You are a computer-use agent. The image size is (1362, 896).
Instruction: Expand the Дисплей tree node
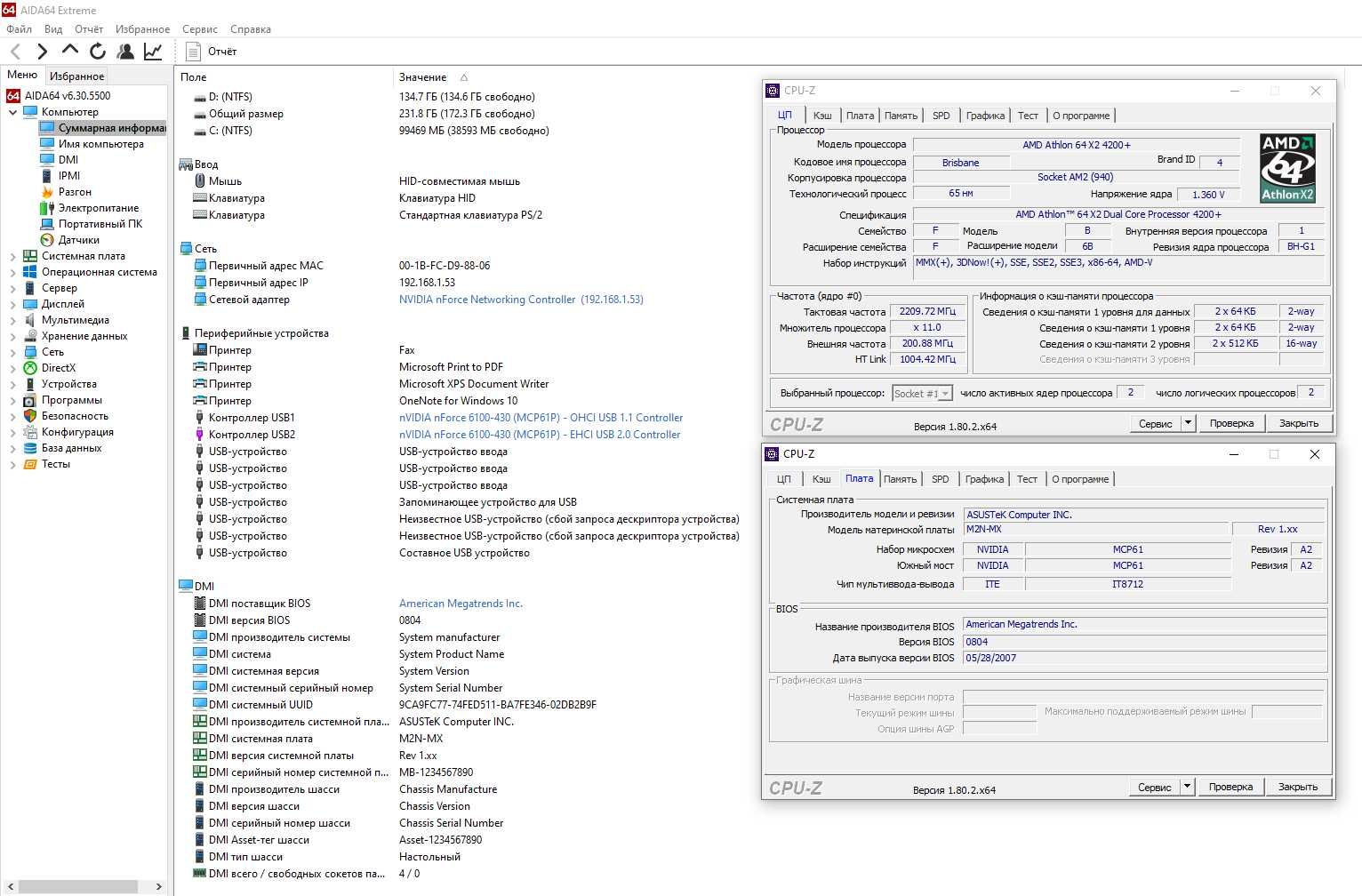coord(12,305)
